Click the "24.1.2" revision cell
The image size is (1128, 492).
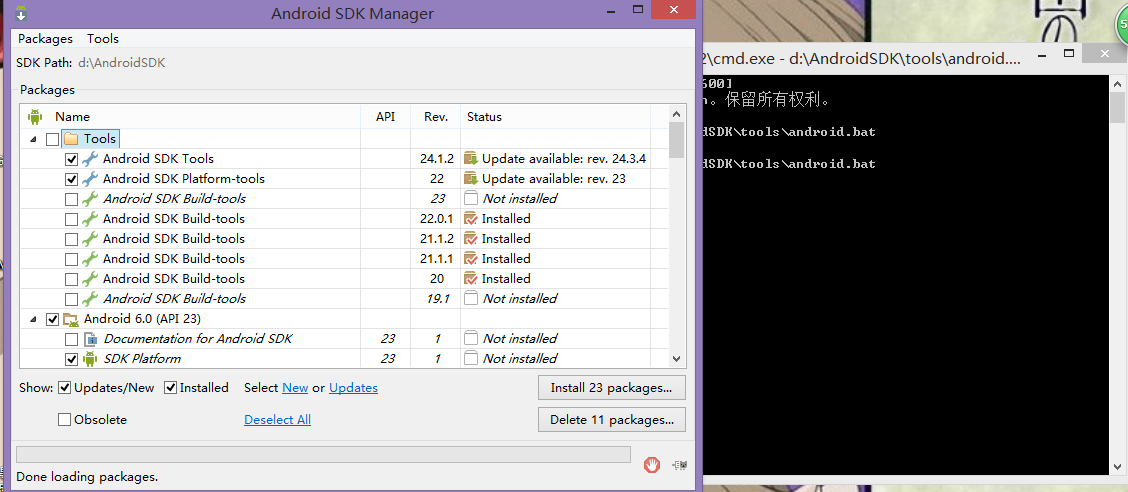[x=437, y=159]
